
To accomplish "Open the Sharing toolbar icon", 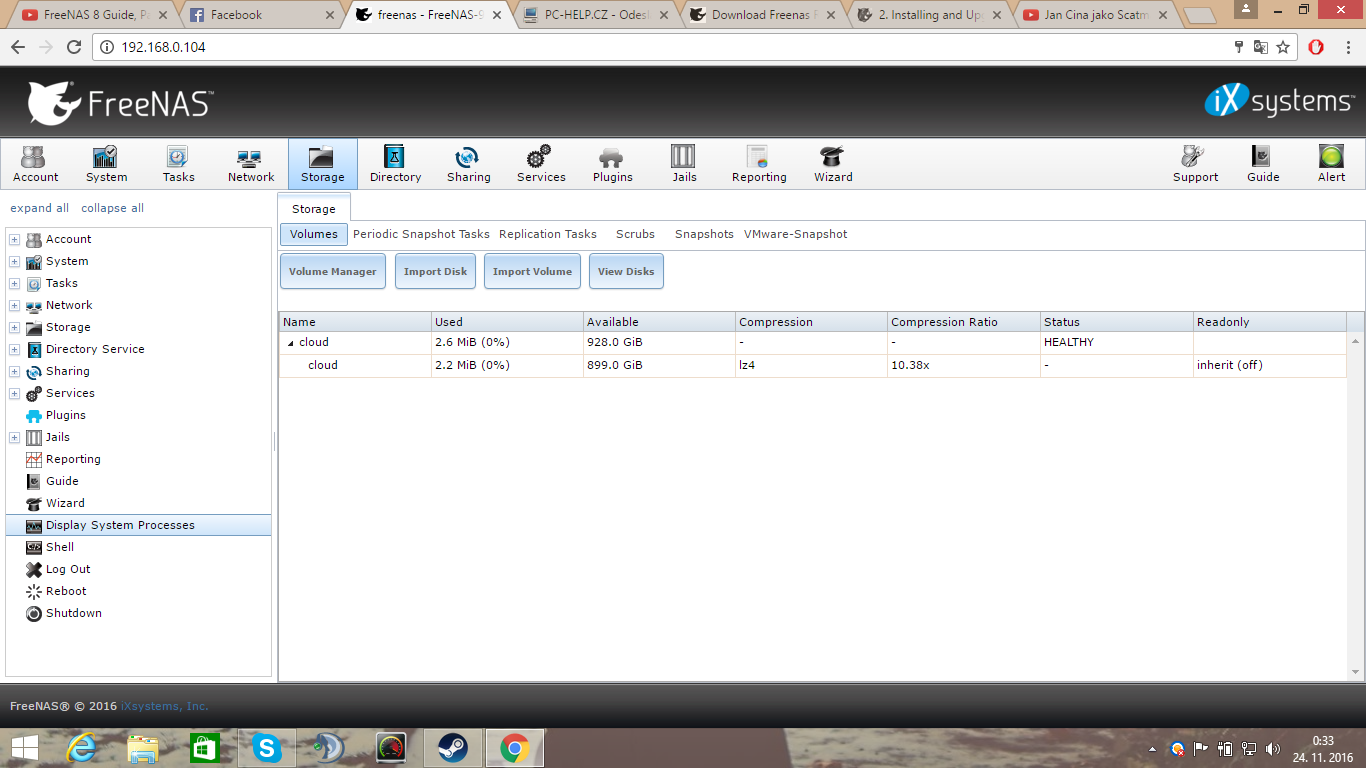I will (x=468, y=164).
